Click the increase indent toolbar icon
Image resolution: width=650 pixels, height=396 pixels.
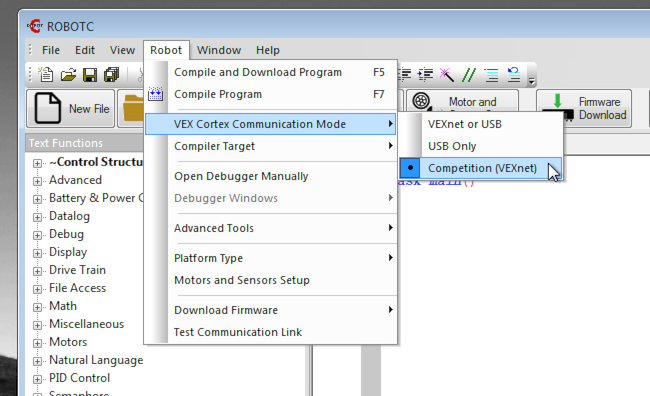(425, 75)
